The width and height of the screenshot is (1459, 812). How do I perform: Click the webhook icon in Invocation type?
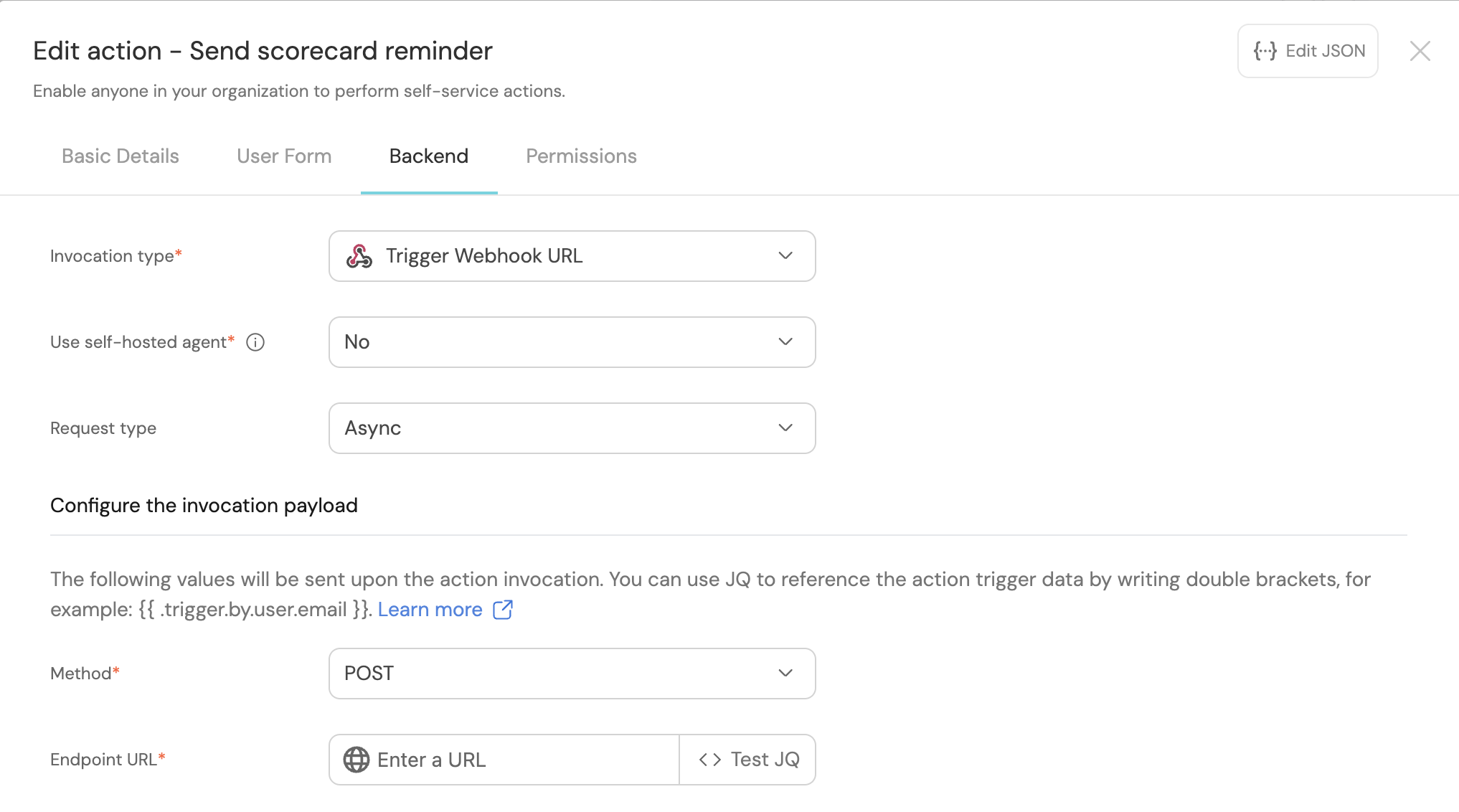pyautogui.click(x=359, y=256)
